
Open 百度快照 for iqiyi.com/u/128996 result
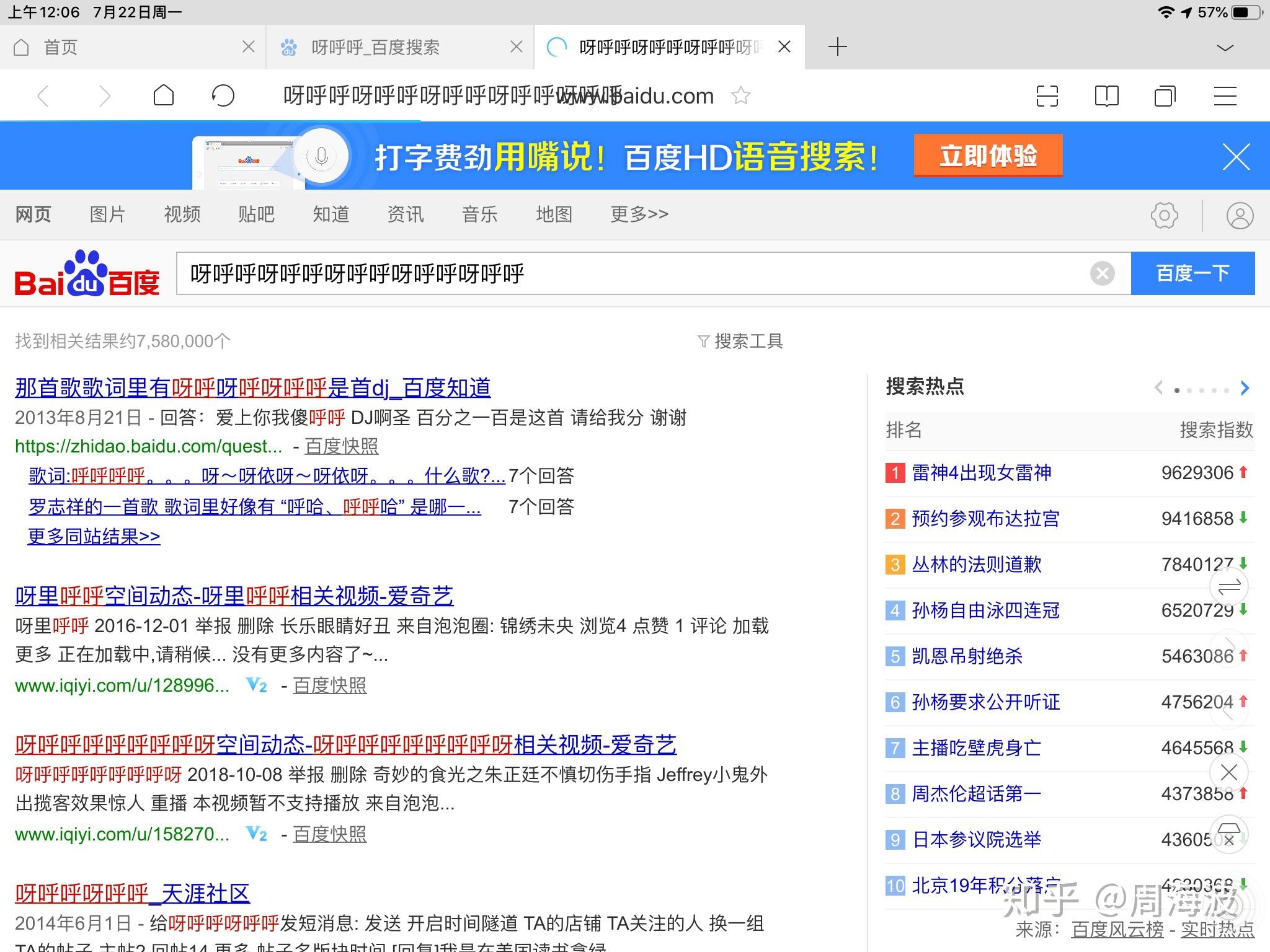[x=330, y=685]
